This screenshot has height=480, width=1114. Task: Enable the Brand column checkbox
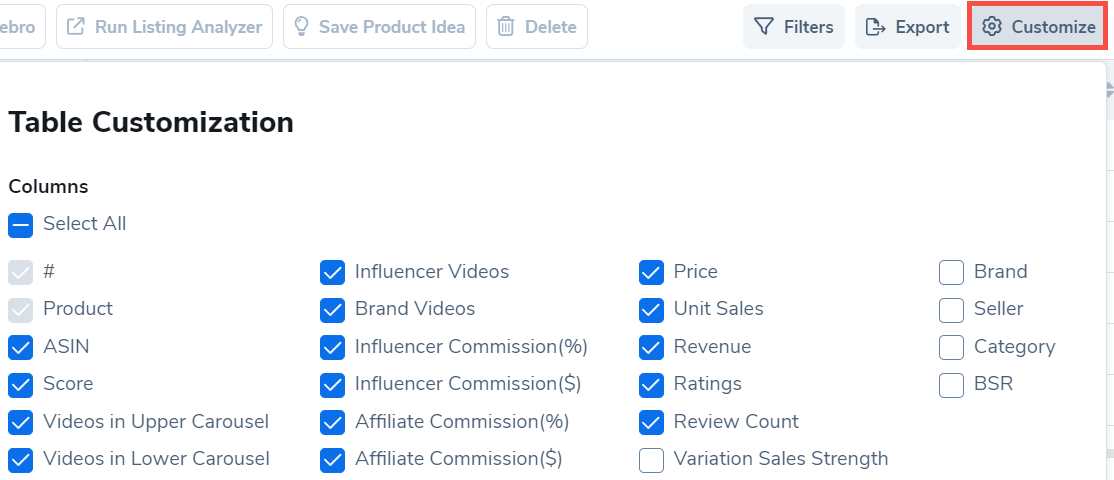click(952, 272)
